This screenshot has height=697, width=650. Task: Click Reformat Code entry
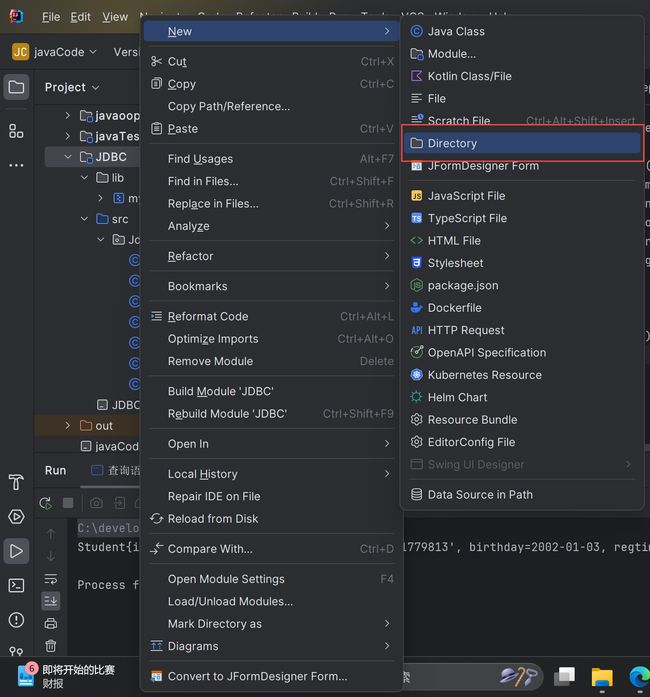[x=271, y=316]
